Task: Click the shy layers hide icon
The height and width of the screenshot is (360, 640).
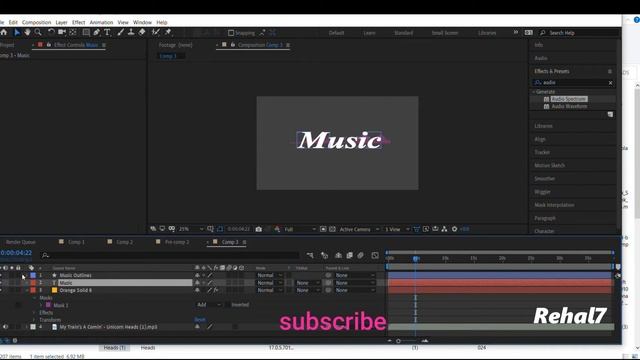Action: click(x=338, y=256)
